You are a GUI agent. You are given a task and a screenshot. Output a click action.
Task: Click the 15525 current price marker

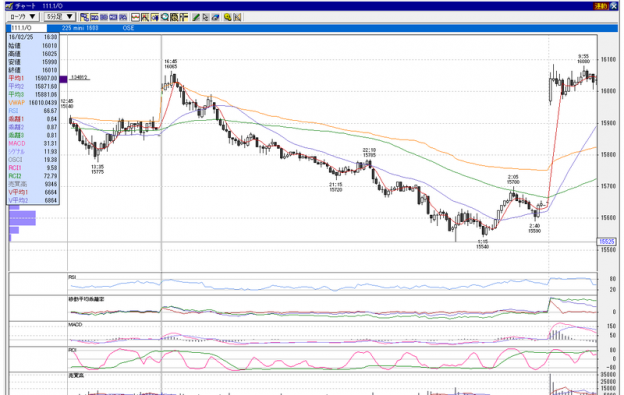click(606, 241)
